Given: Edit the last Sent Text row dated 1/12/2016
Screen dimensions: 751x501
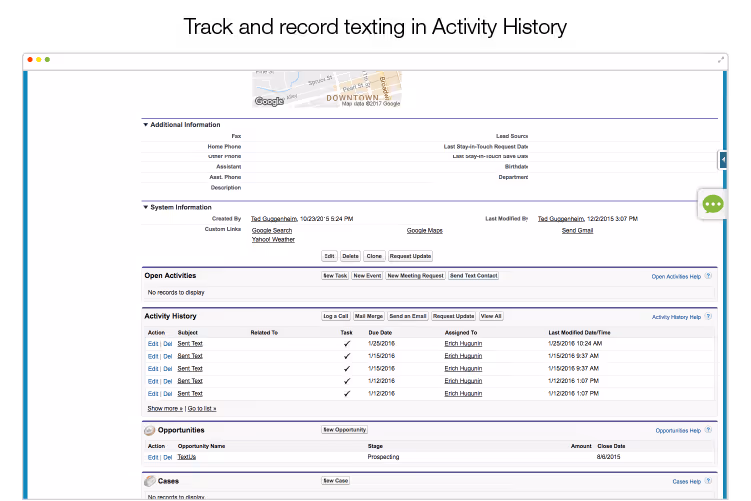Looking at the screenshot, I should coord(153,394).
